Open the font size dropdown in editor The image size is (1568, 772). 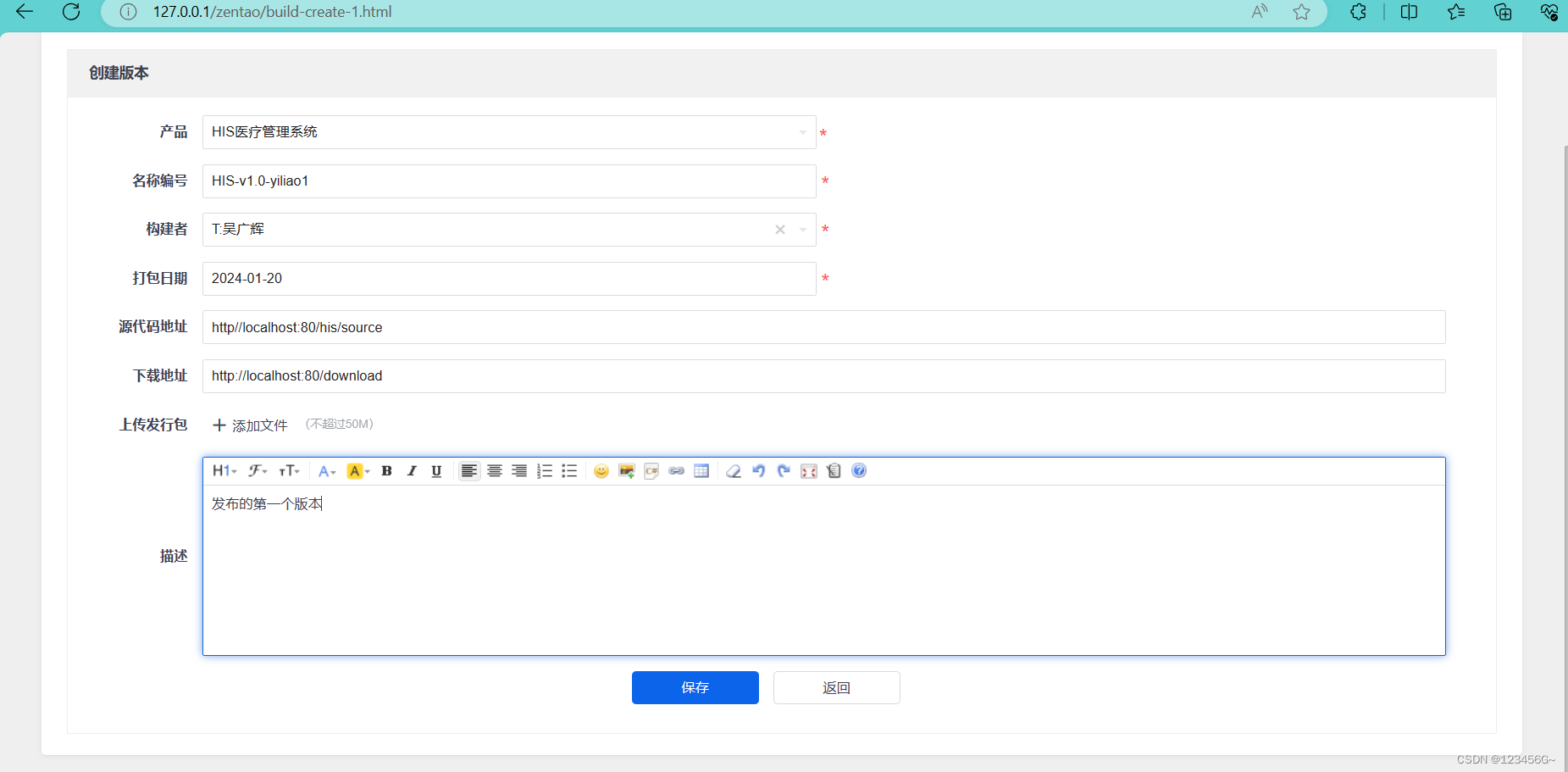pyautogui.click(x=290, y=471)
